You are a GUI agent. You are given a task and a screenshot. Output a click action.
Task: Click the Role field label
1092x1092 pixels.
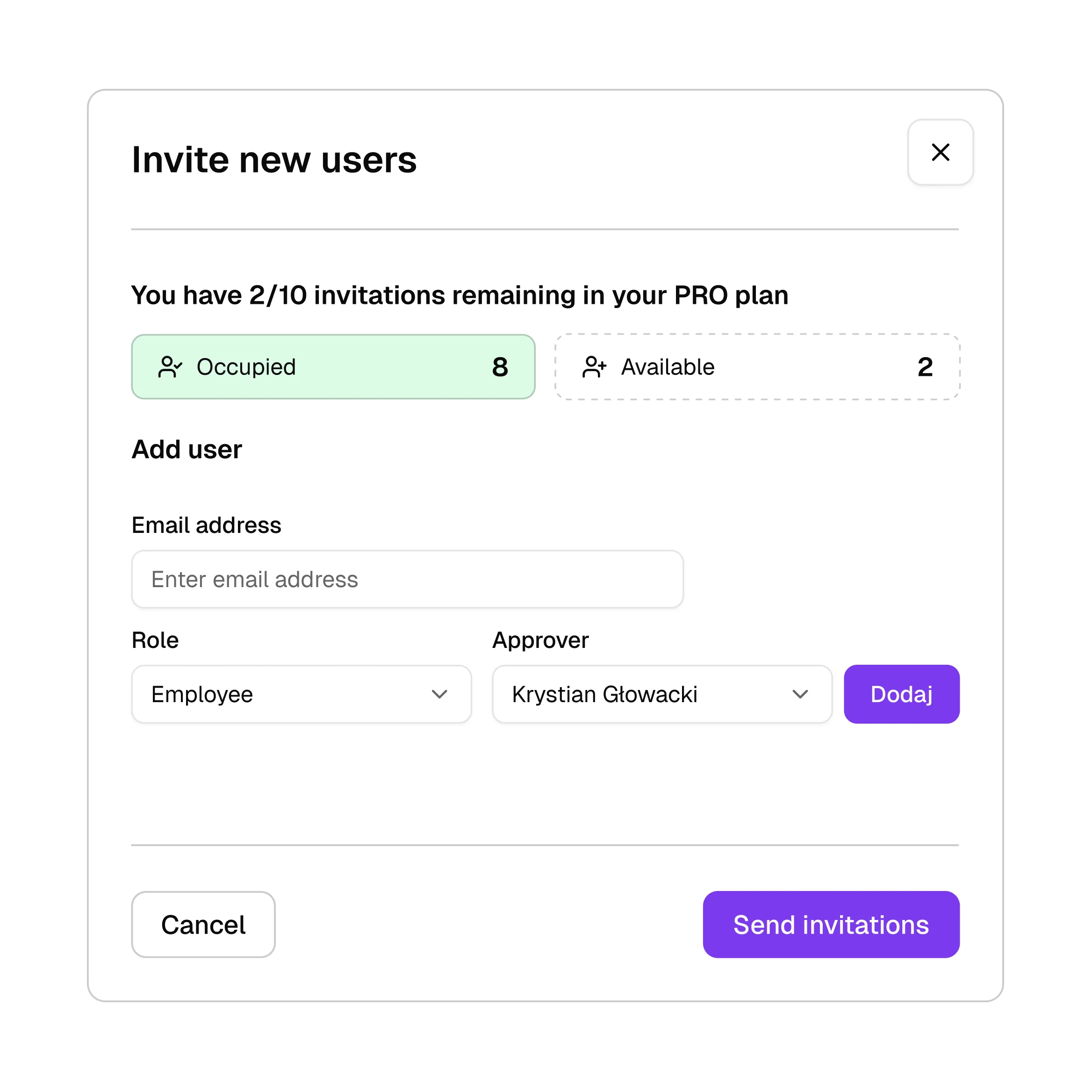155,640
